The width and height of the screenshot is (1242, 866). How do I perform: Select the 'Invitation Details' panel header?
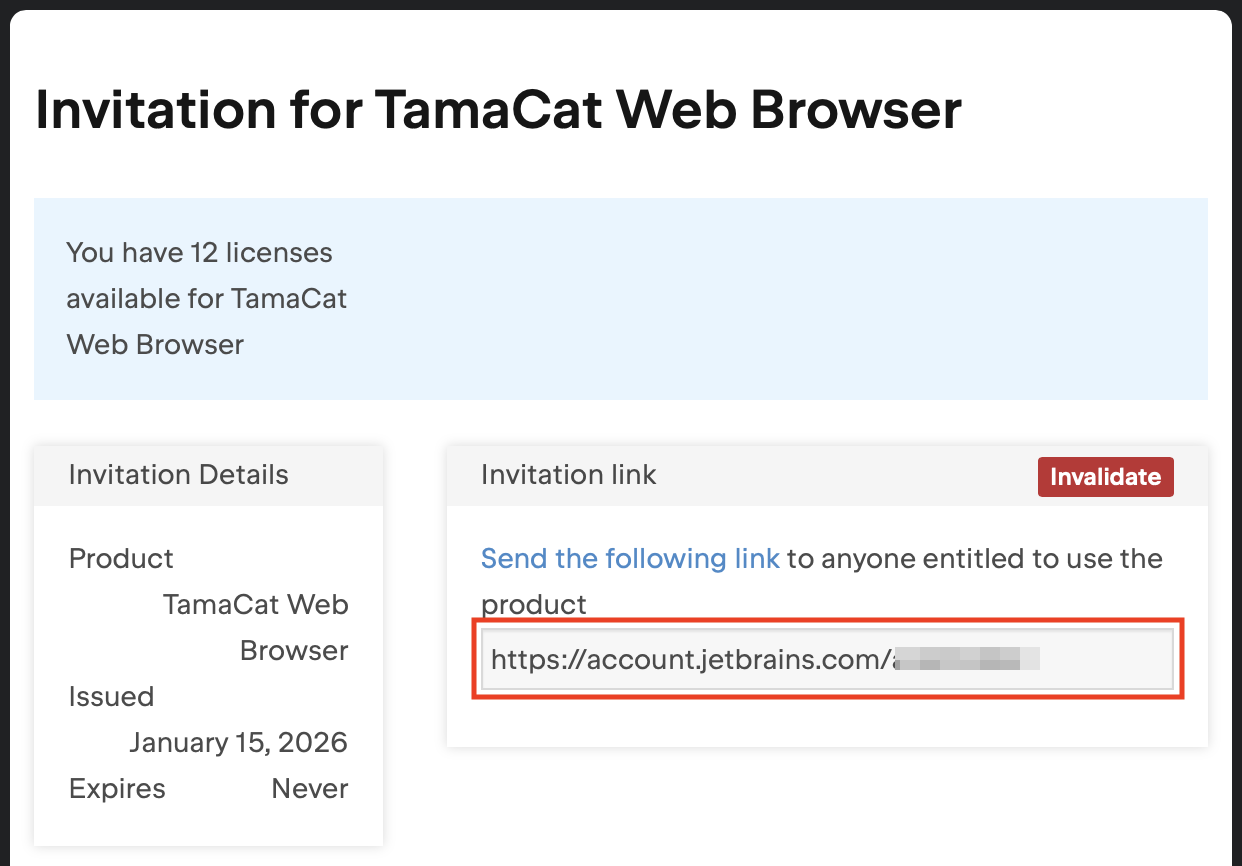pos(179,475)
